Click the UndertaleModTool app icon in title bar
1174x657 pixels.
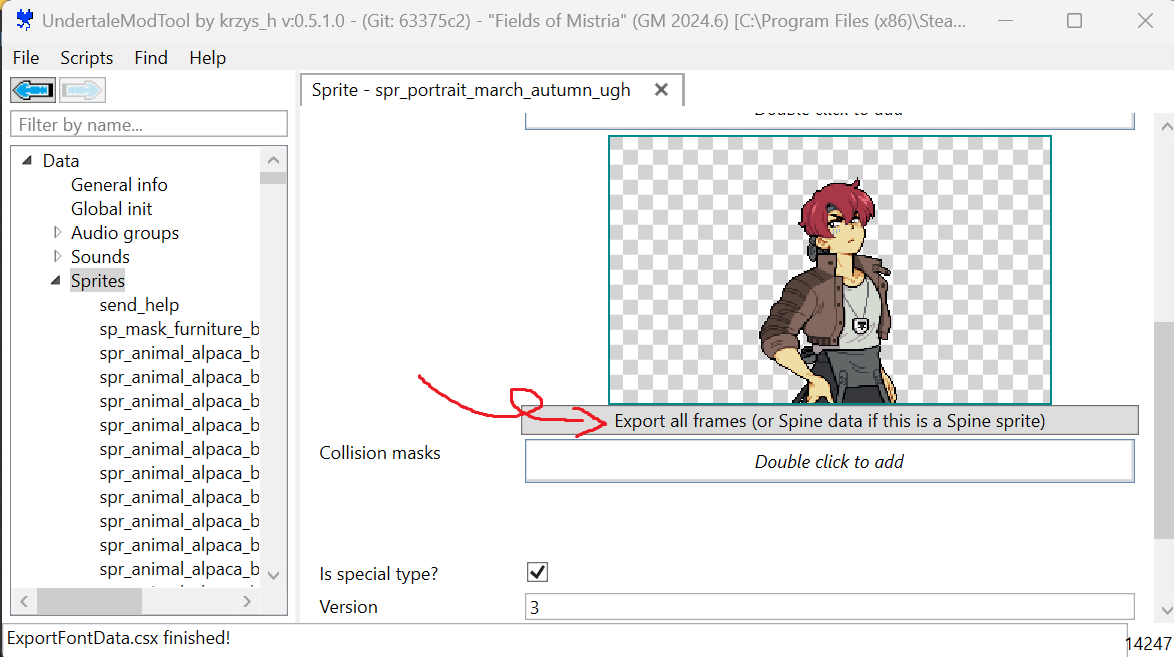click(25, 20)
